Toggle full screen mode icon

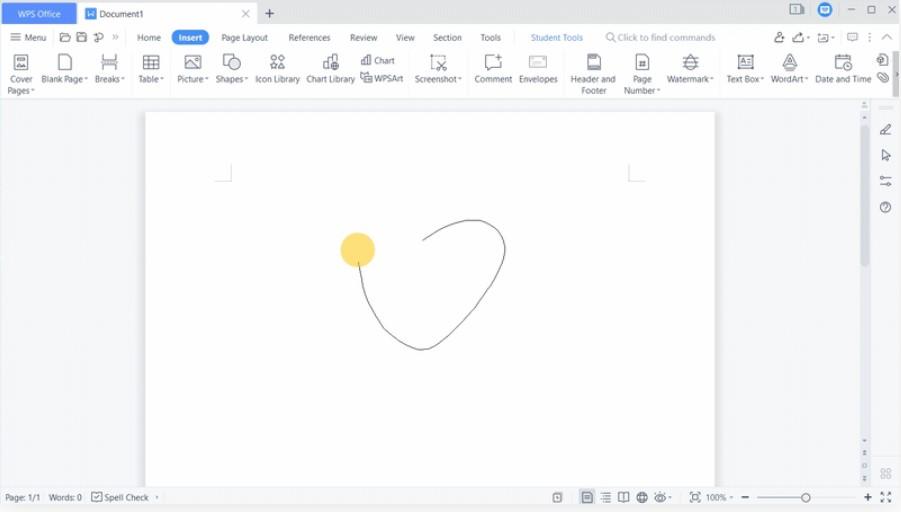(x=885, y=497)
